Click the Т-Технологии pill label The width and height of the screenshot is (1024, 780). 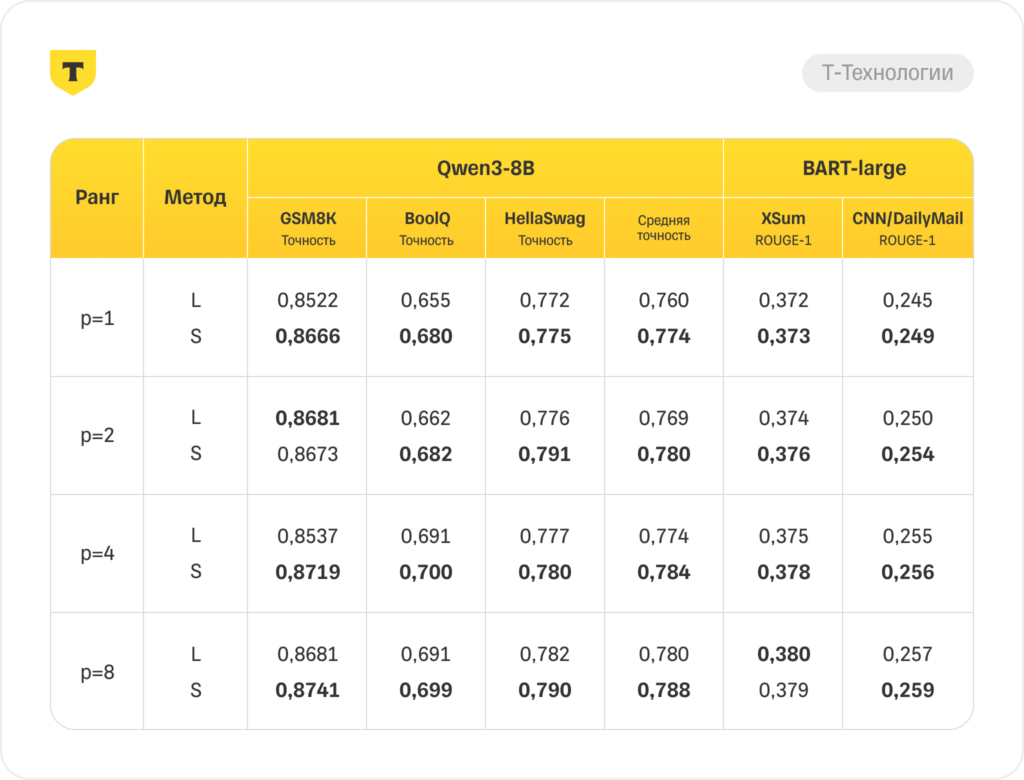coord(888,73)
